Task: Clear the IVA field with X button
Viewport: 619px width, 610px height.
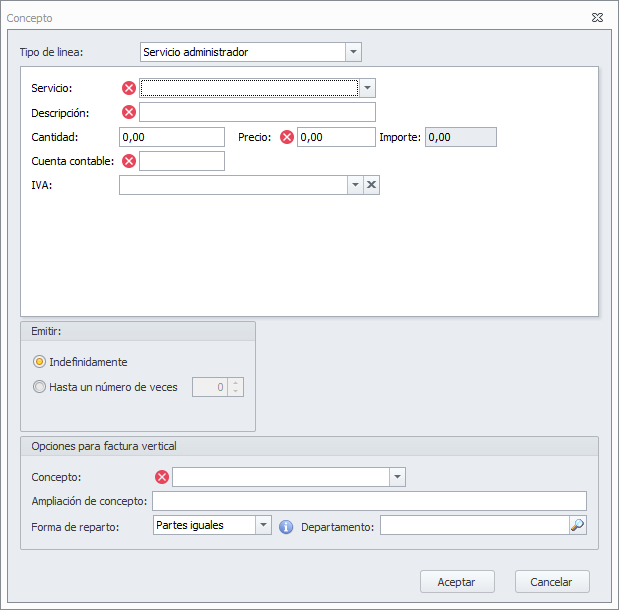Action: pos(371,185)
